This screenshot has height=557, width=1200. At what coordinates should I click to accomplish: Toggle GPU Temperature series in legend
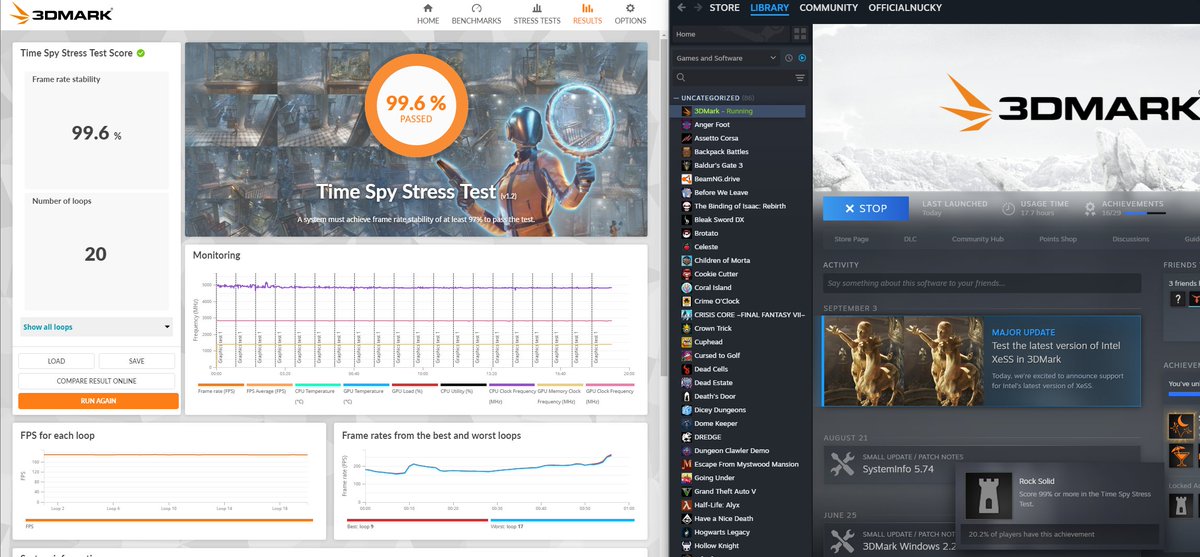[365, 394]
